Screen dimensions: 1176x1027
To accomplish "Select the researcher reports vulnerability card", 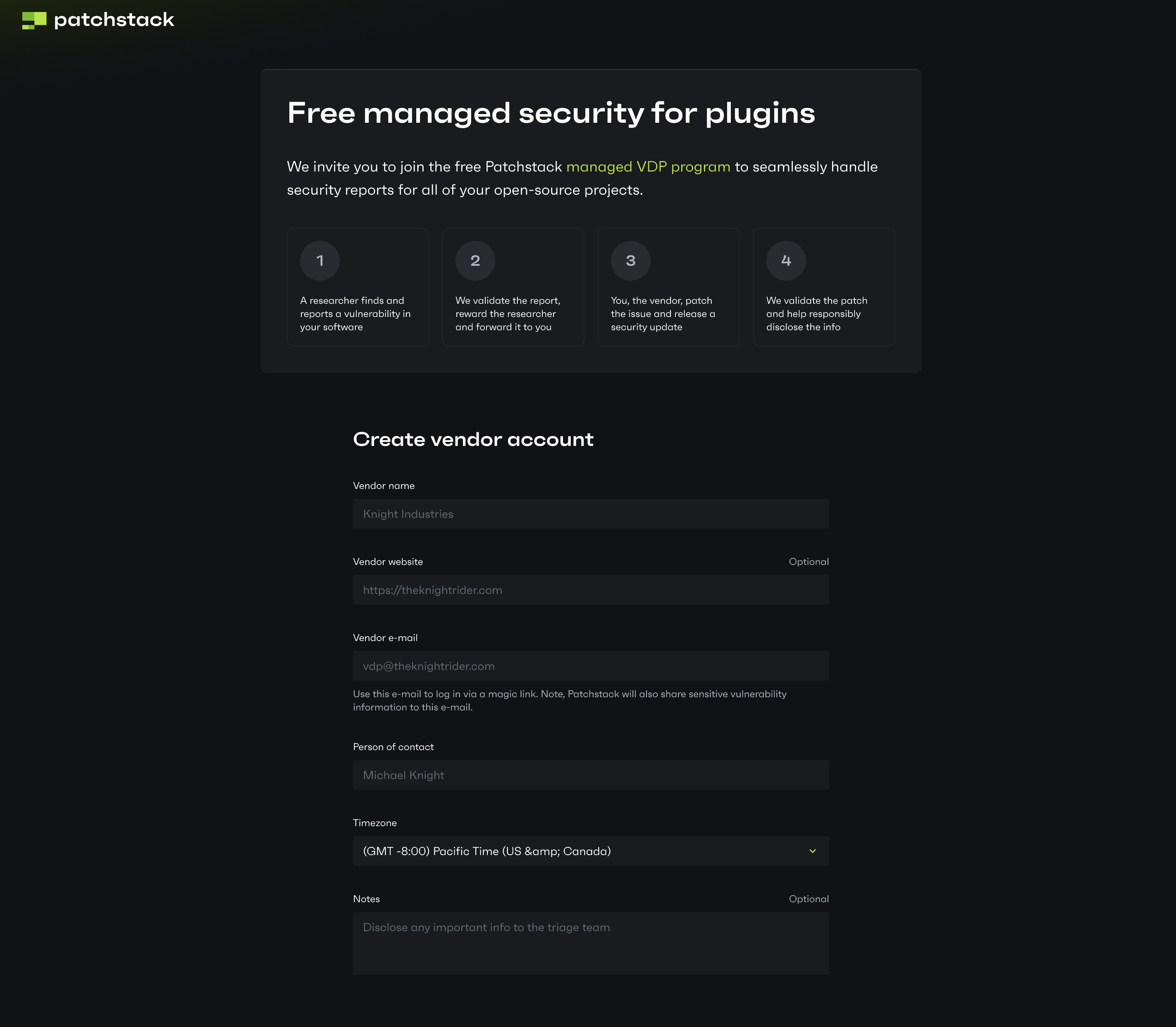I will click(358, 287).
